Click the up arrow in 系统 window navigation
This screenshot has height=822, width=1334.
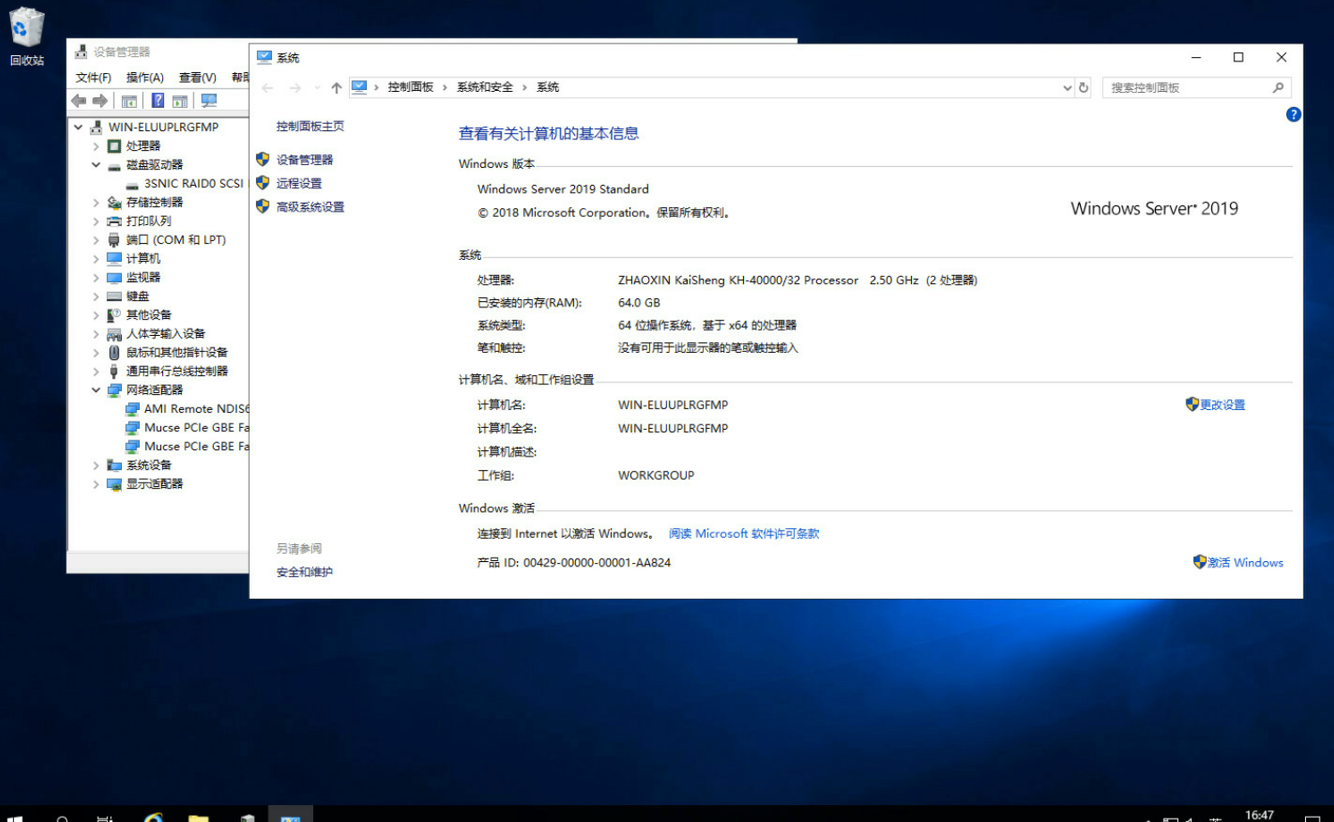336,88
